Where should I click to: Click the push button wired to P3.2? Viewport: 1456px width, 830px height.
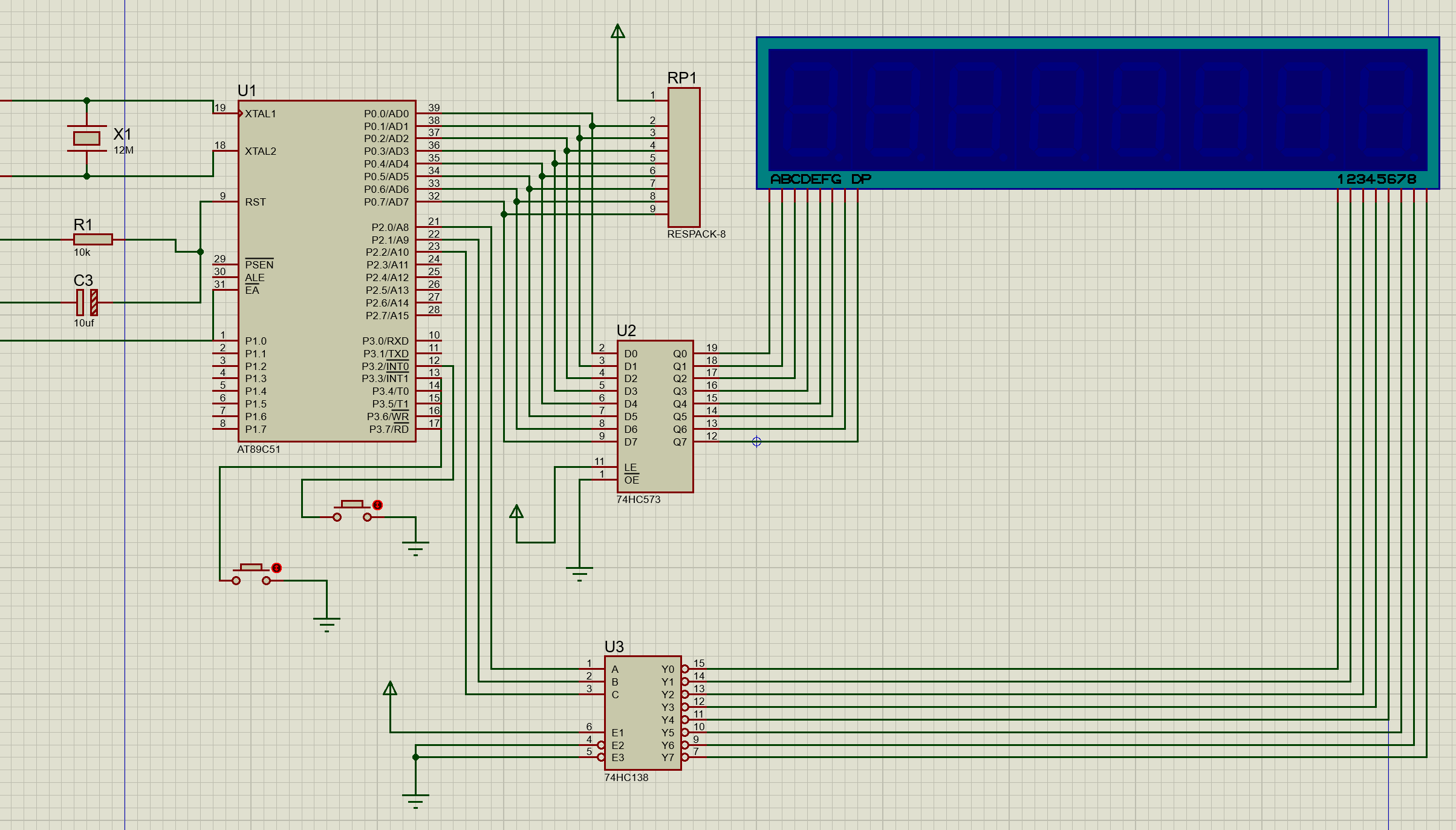[x=353, y=511]
